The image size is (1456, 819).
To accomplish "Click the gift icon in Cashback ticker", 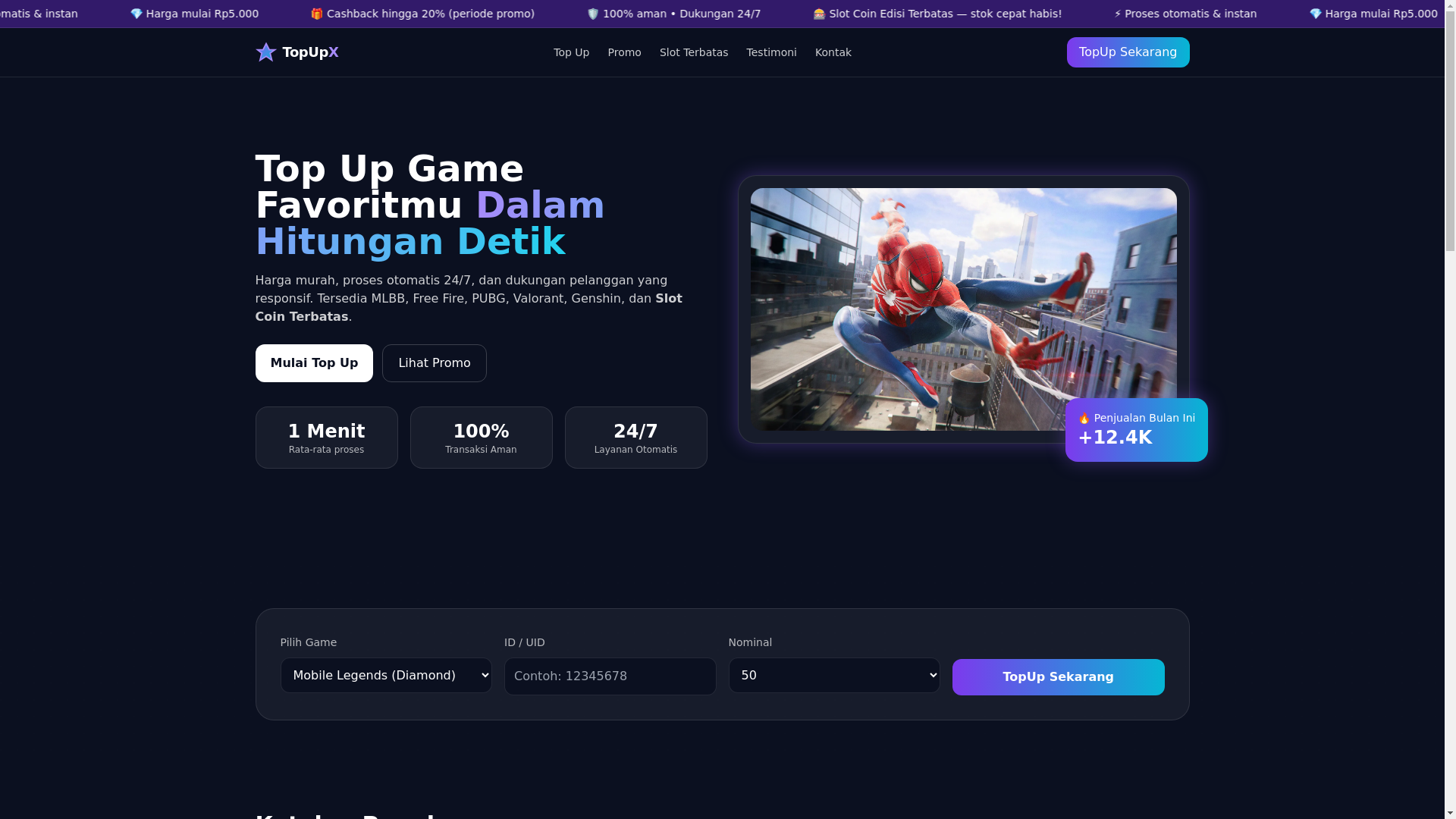I will 317,14.
